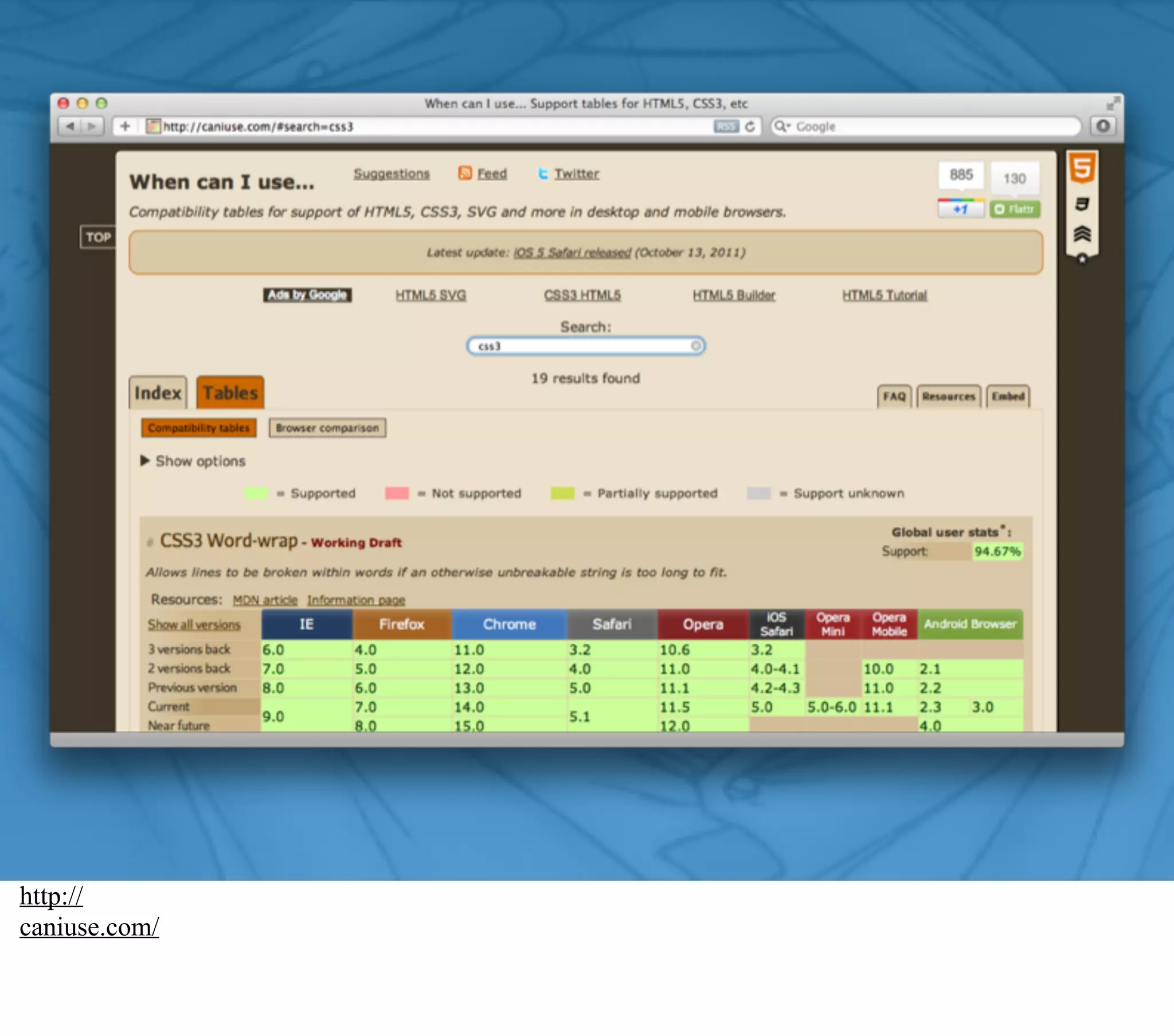Click the green Flattr button
Screen dimensions: 1174x1036
tap(1015, 209)
